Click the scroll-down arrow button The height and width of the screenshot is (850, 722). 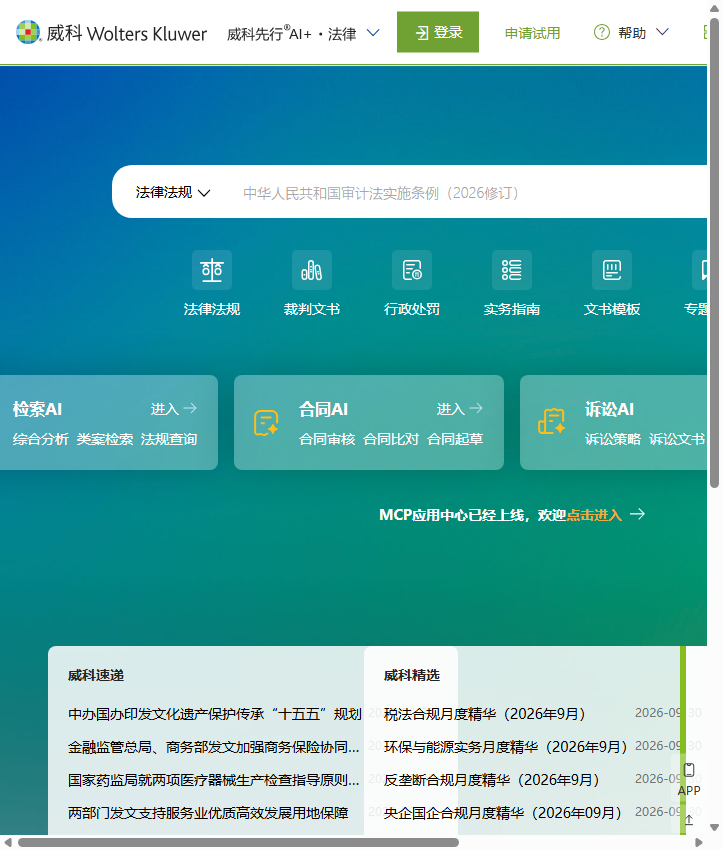click(x=715, y=827)
